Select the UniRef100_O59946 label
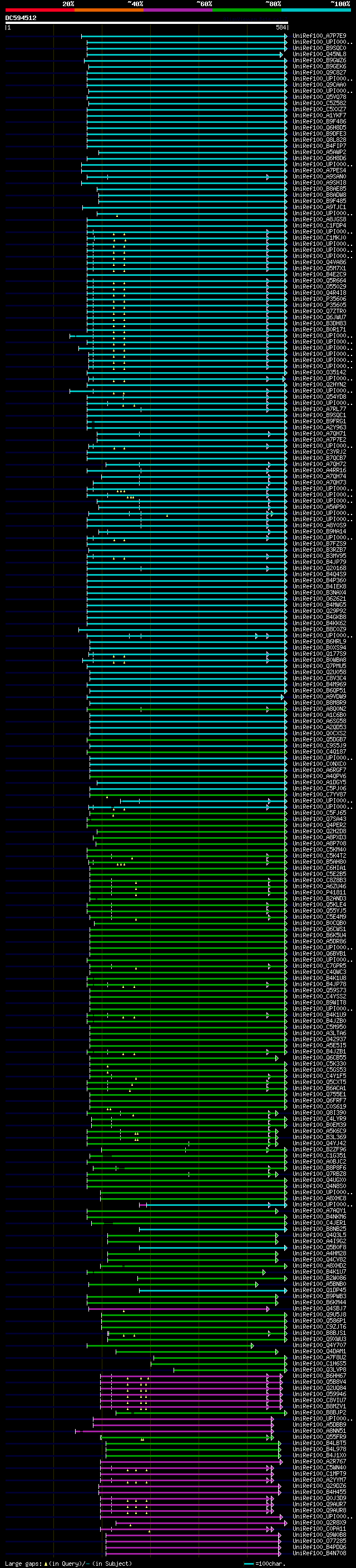356x1568 pixels. pyautogui.click(x=319, y=1394)
